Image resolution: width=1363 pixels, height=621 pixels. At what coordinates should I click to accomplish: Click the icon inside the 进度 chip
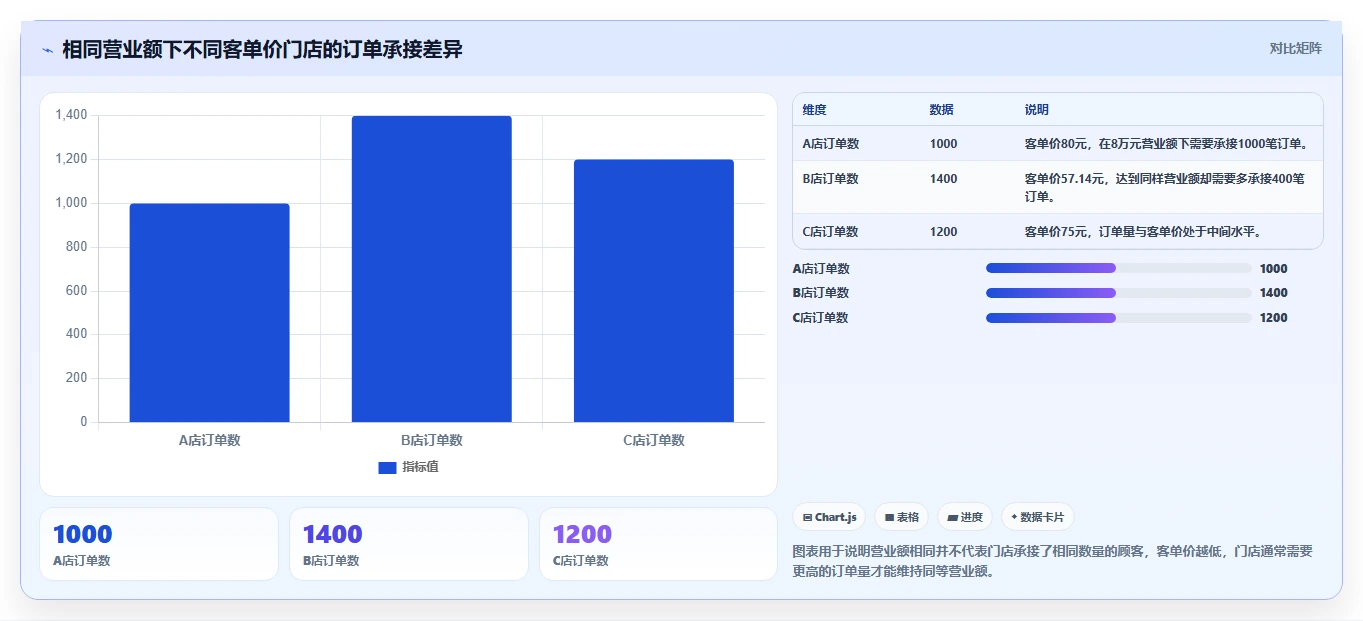point(953,518)
